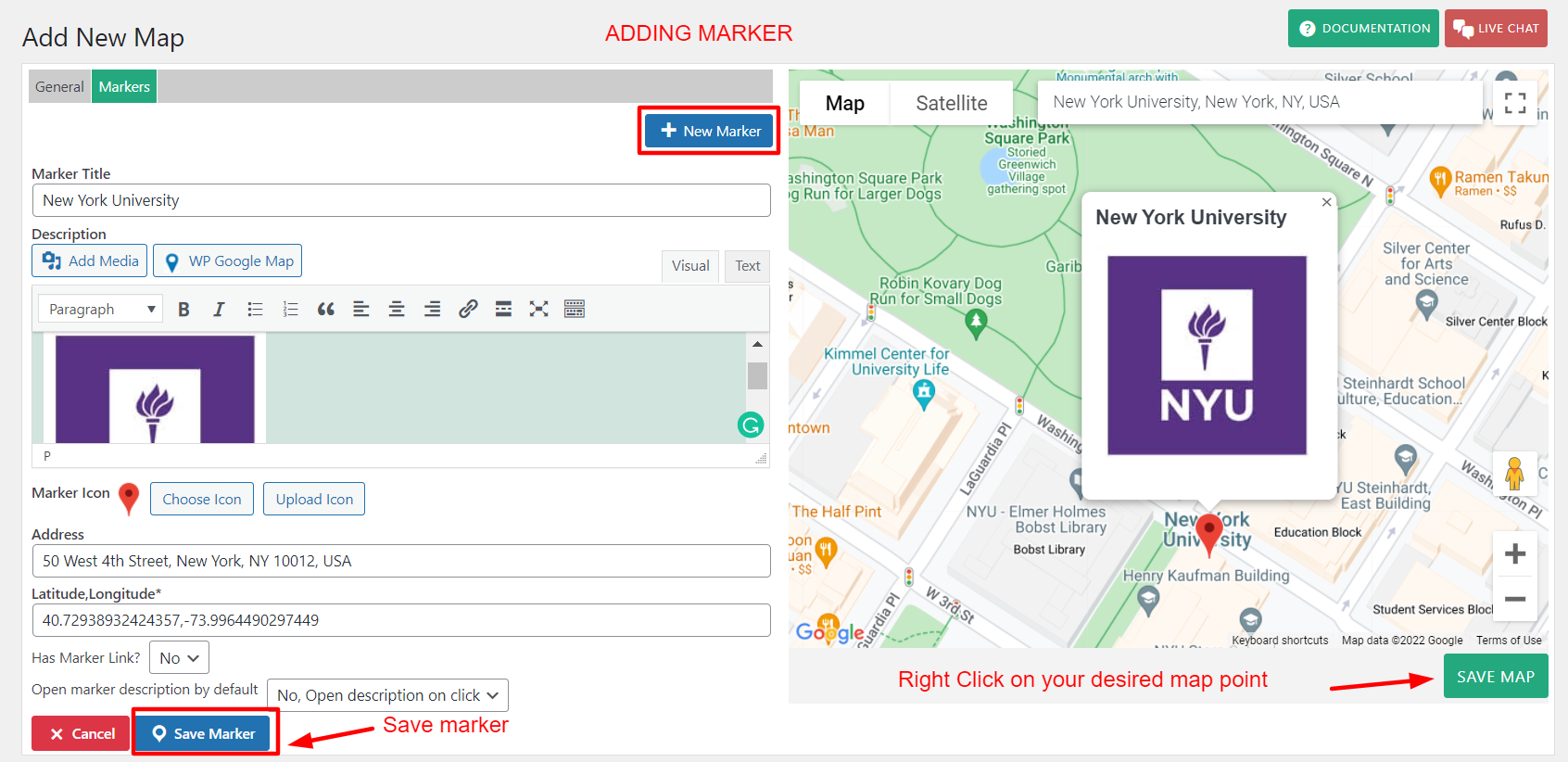Image resolution: width=1568 pixels, height=762 pixels.
Task: Click the "Education Block" map label
Action: [x=1318, y=532]
